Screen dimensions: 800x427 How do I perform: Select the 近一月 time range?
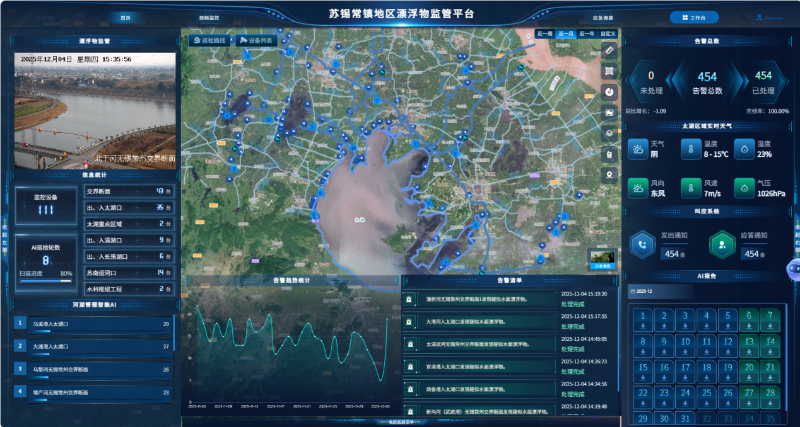tap(566, 34)
